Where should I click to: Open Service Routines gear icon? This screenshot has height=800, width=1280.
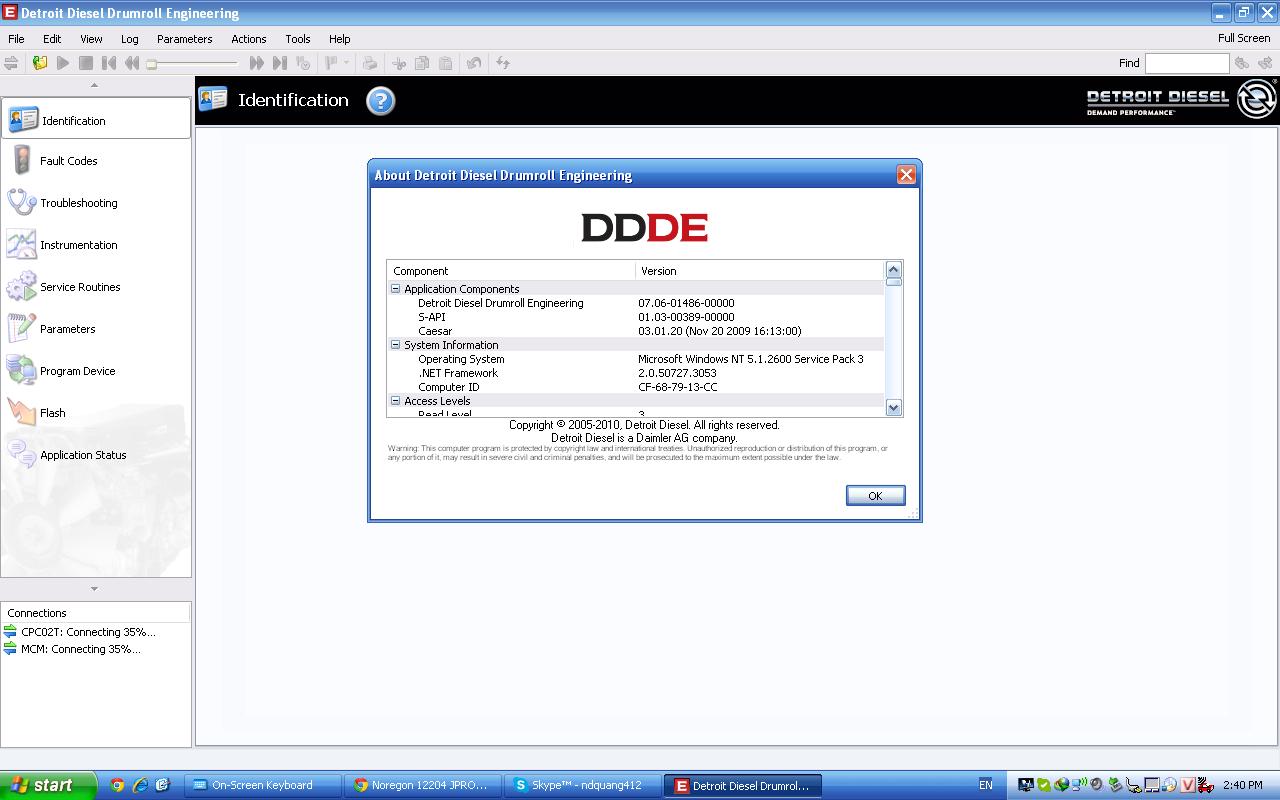click(x=22, y=287)
